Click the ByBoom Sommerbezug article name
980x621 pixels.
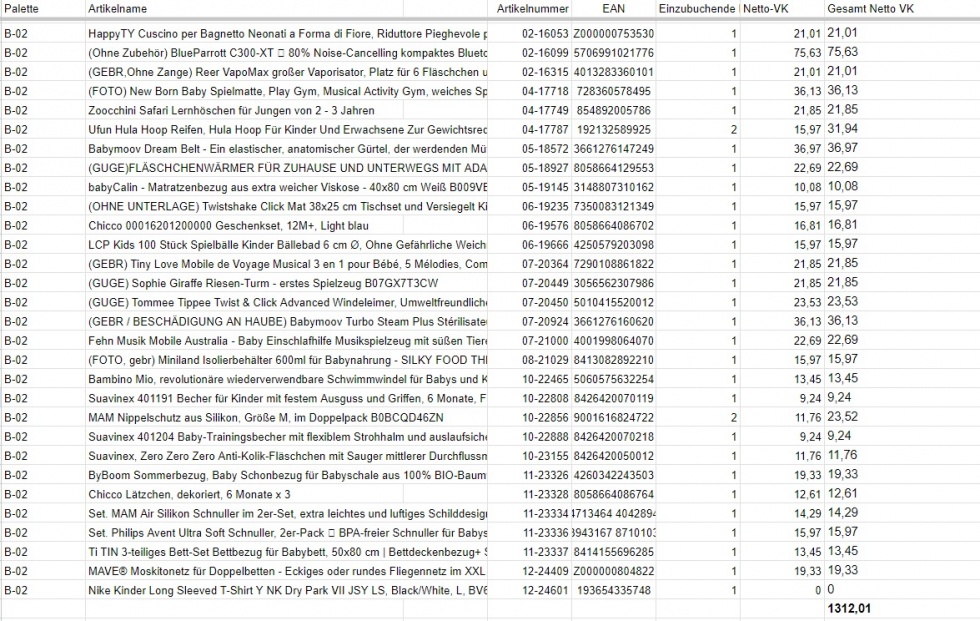[288, 475]
